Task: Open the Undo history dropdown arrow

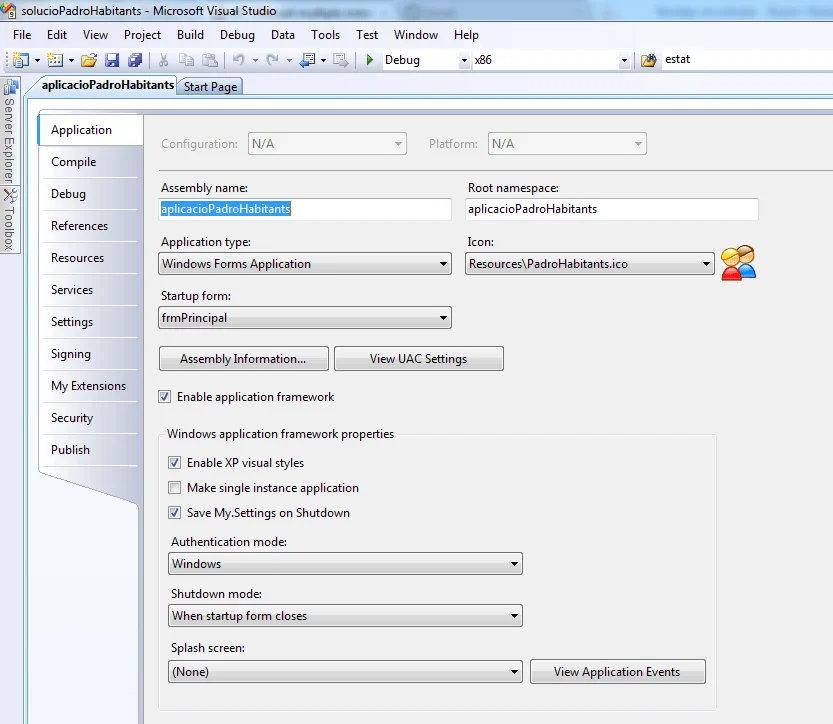Action: [256, 61]
